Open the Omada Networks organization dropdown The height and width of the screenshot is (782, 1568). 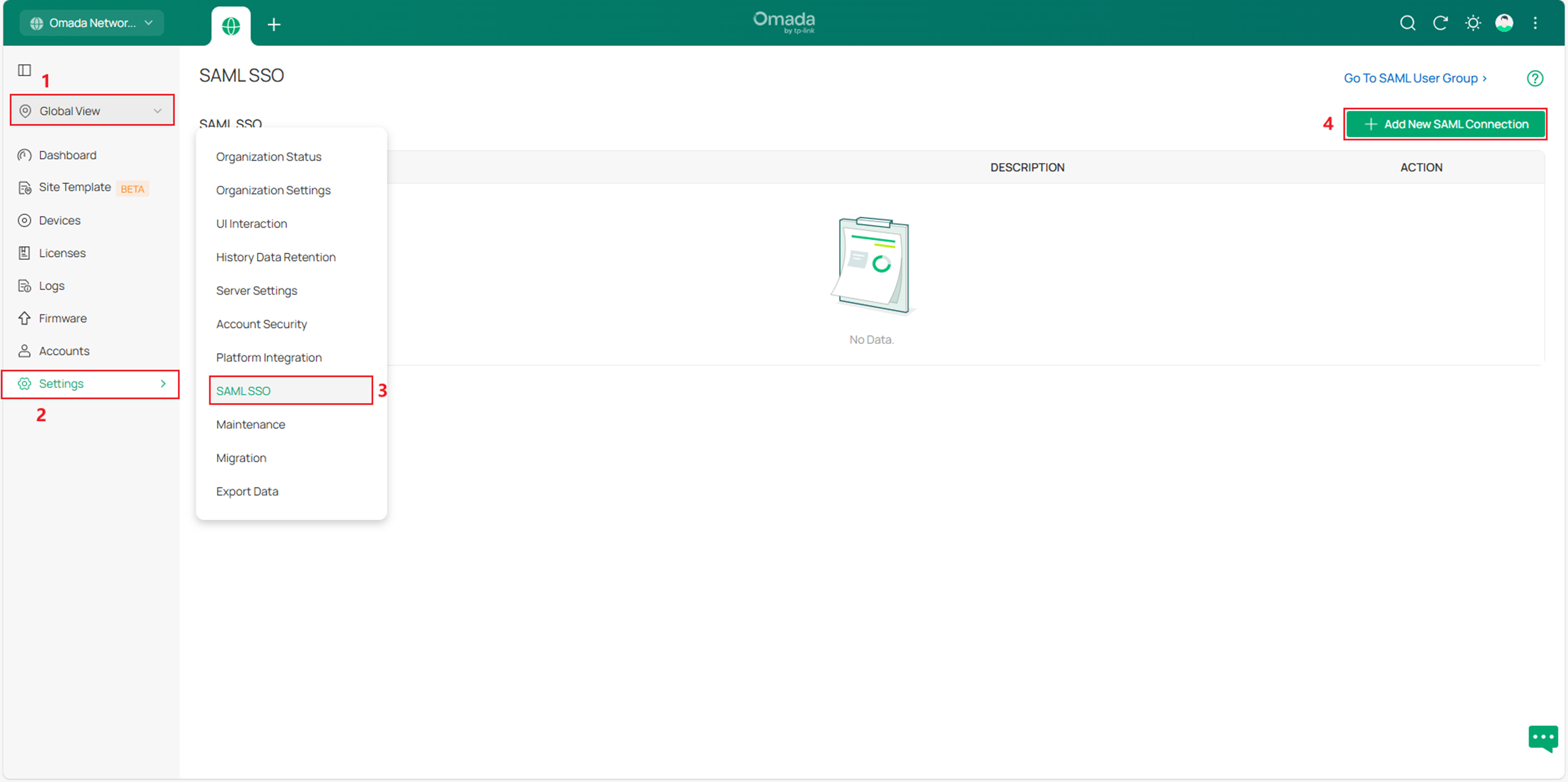[91, 22]
